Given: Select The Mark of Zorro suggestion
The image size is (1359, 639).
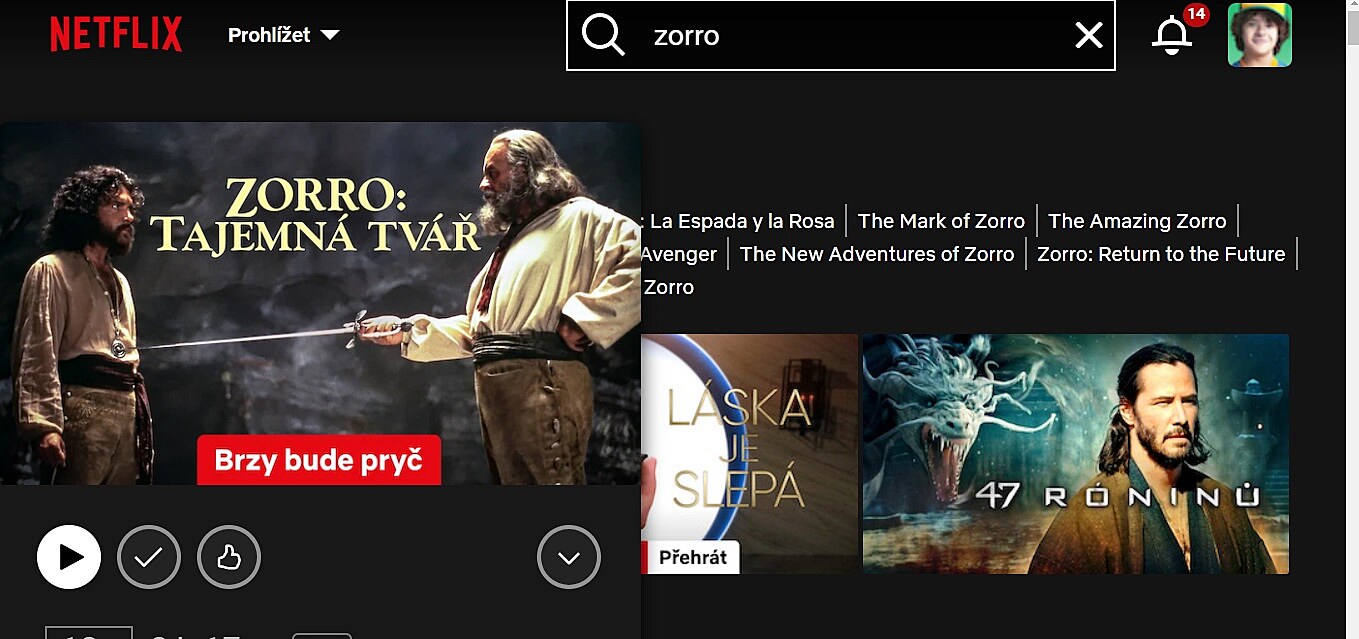Looking at the screenshot, I should (941, 221).
